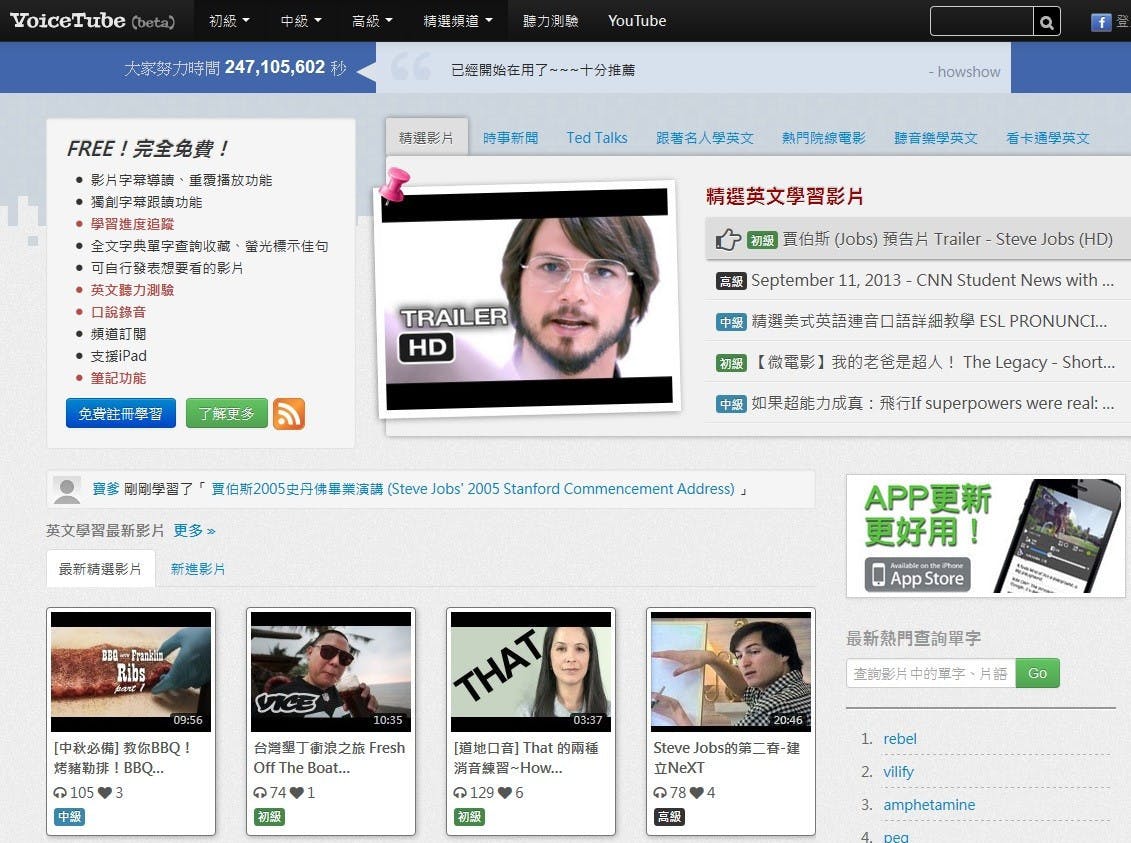
Task: Open the YouTube menu item
Action: pyautogui.click(x=637, y=21)
